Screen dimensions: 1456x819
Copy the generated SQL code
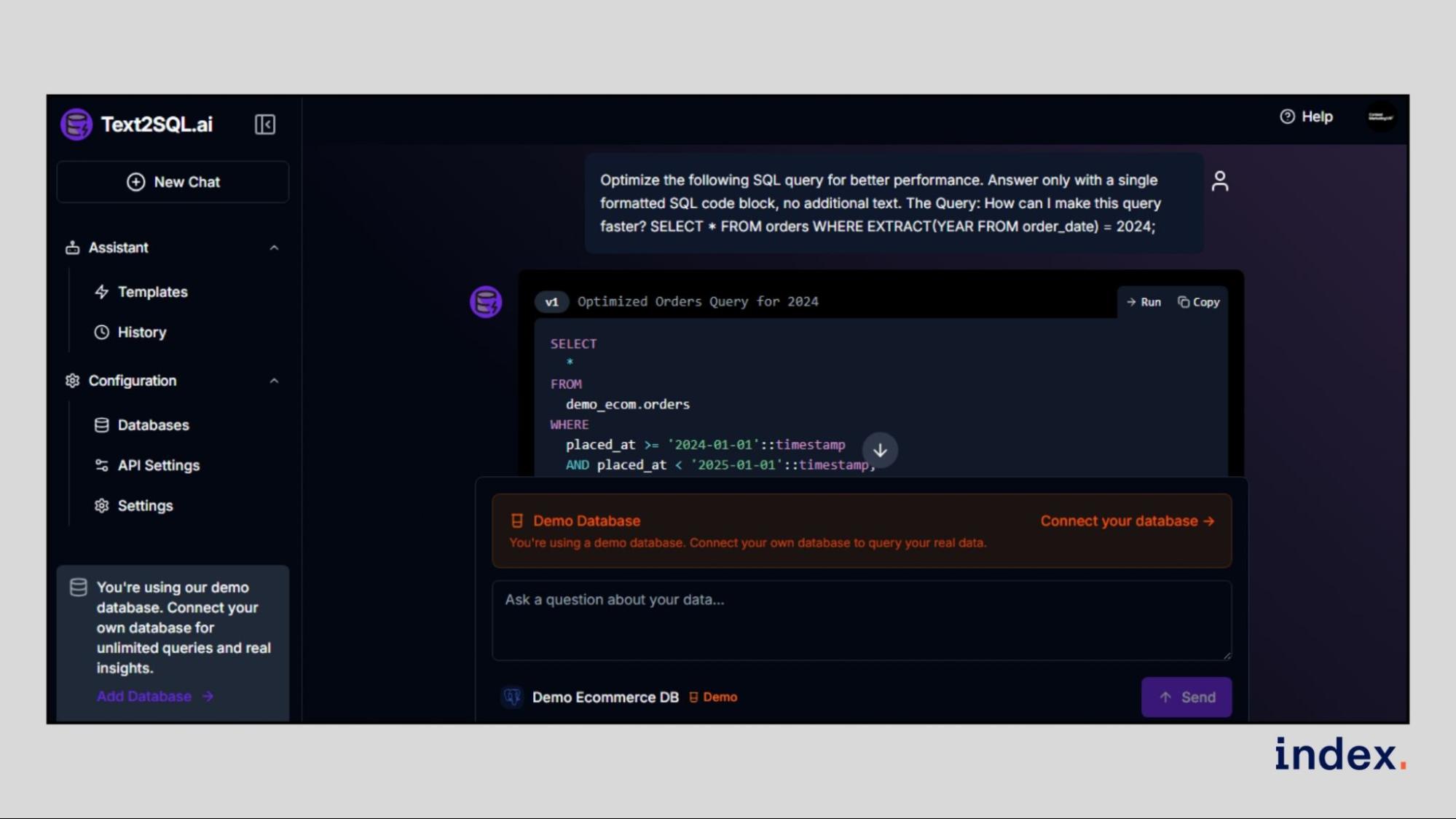(x=1199, y=302)
